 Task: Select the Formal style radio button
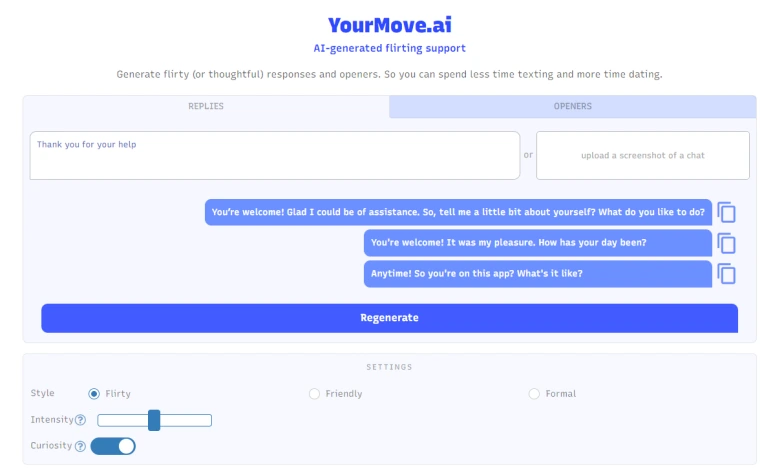coord(534,394)
